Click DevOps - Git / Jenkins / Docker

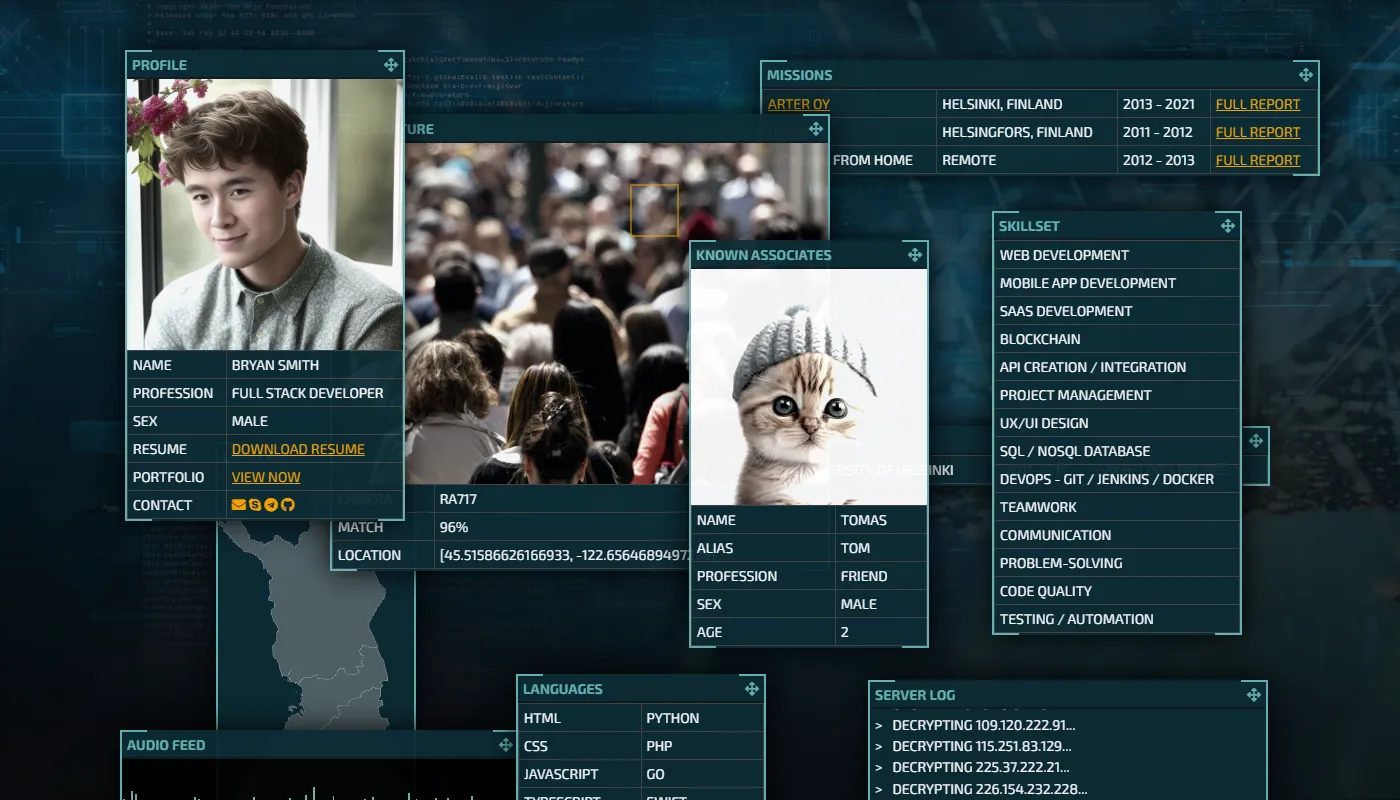pyautogui.click(x=1117, y=479)
